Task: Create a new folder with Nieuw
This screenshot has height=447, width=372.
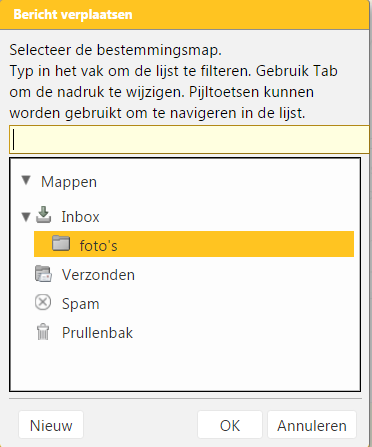Action: (x=51, y=425)
